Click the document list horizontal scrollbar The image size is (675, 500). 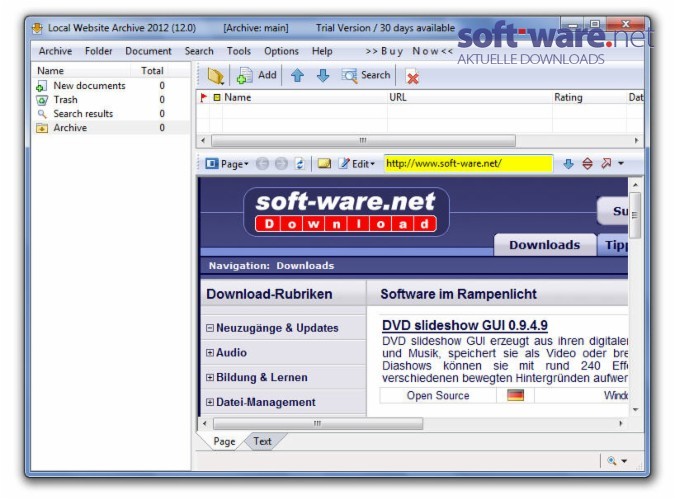click(363, 140)
